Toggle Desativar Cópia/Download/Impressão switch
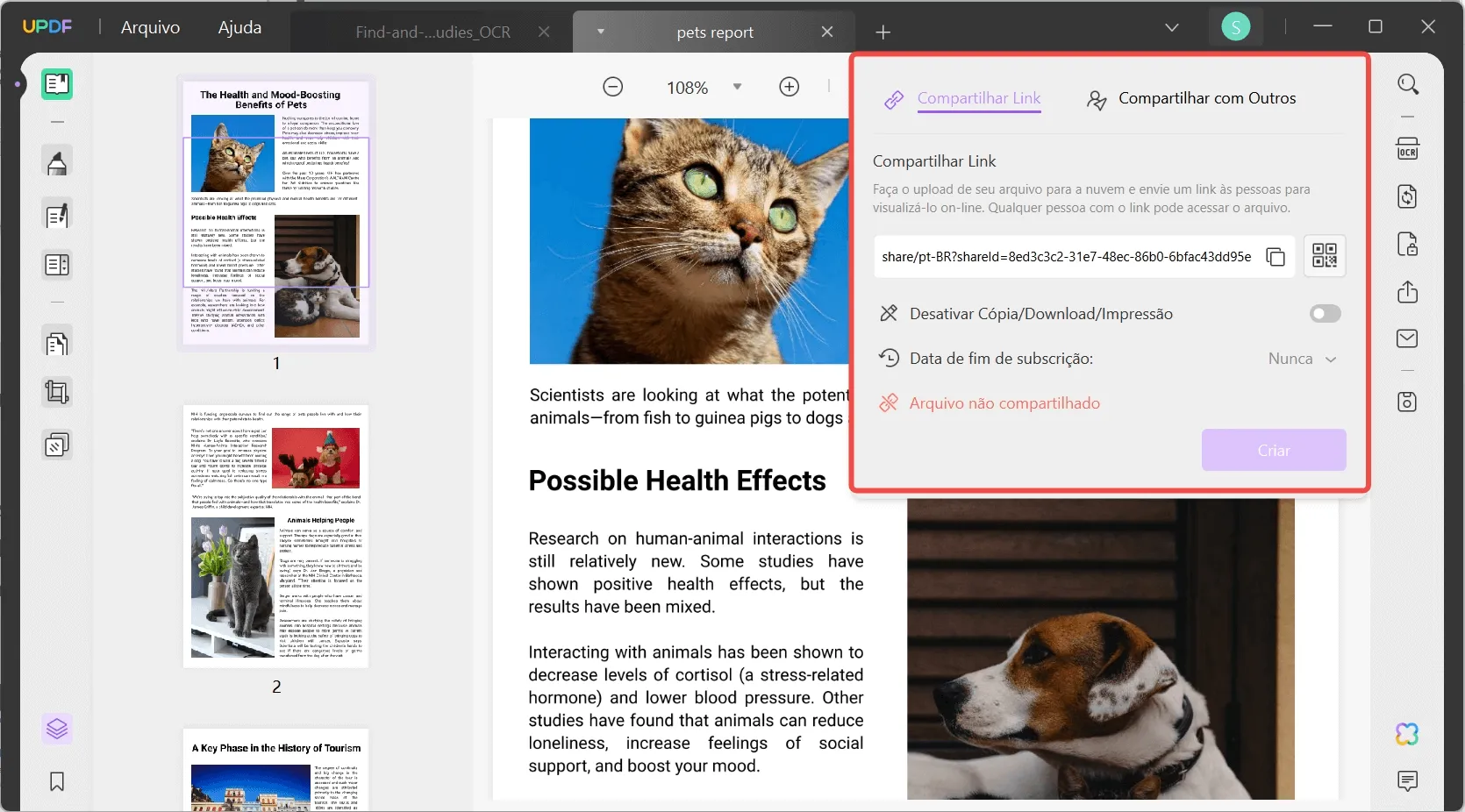 tap(1326, 314)
